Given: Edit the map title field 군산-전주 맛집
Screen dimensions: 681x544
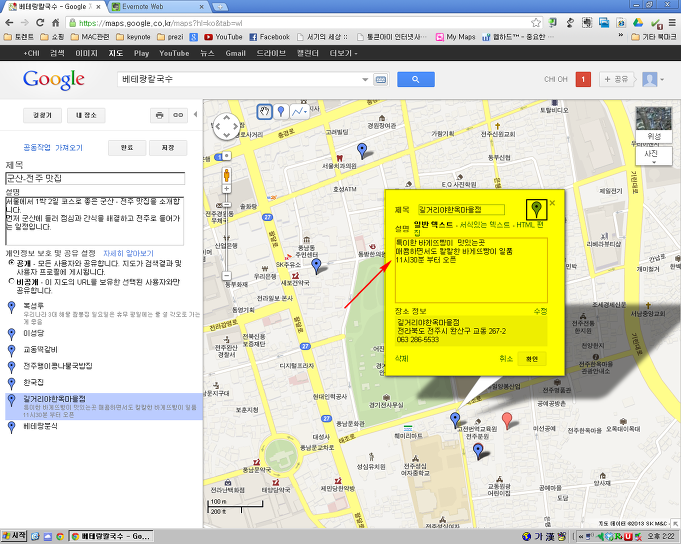Looking at the screenshot, I should pos(95,178).
